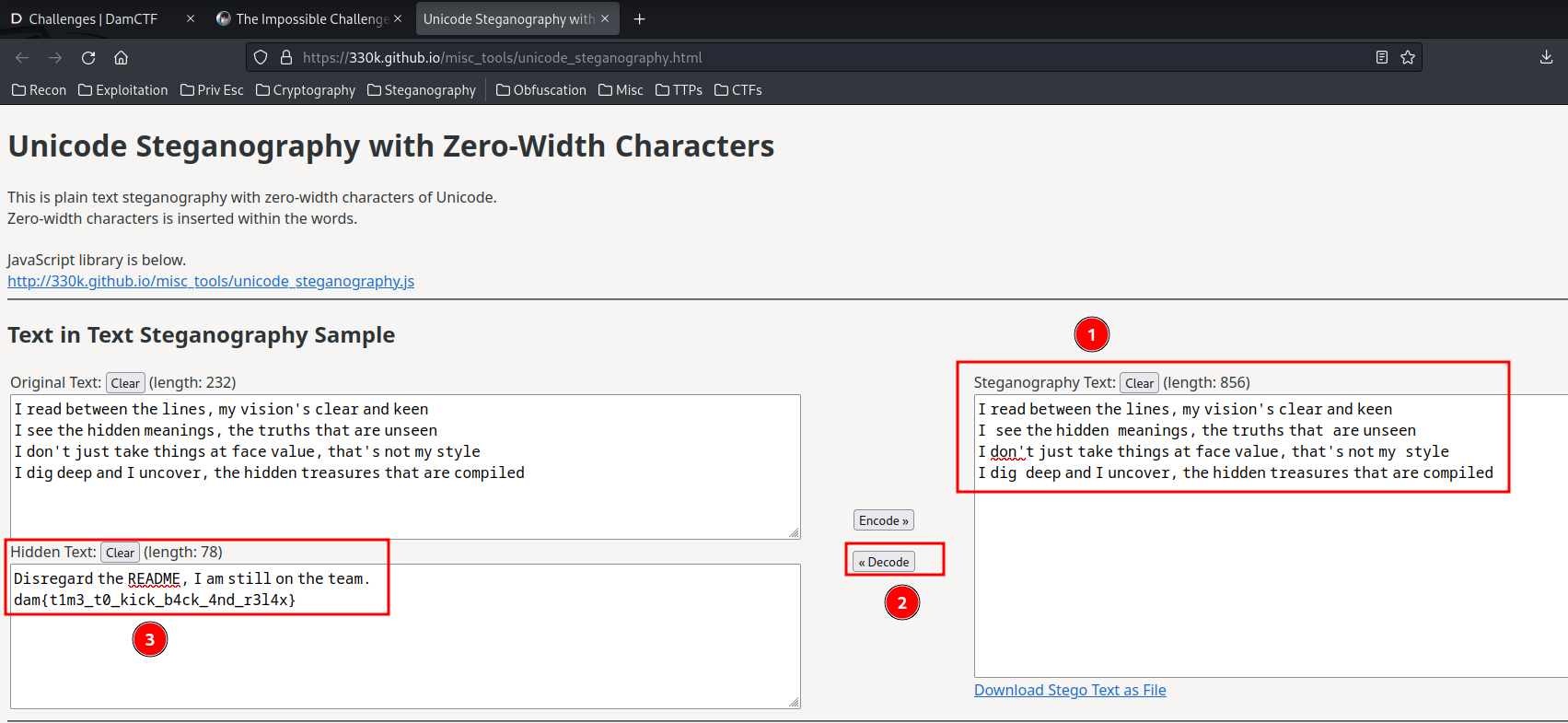Clear the Steganography Text field
The height and width of the screenshot is (723, 1568).
click(x=1139, y=383)
